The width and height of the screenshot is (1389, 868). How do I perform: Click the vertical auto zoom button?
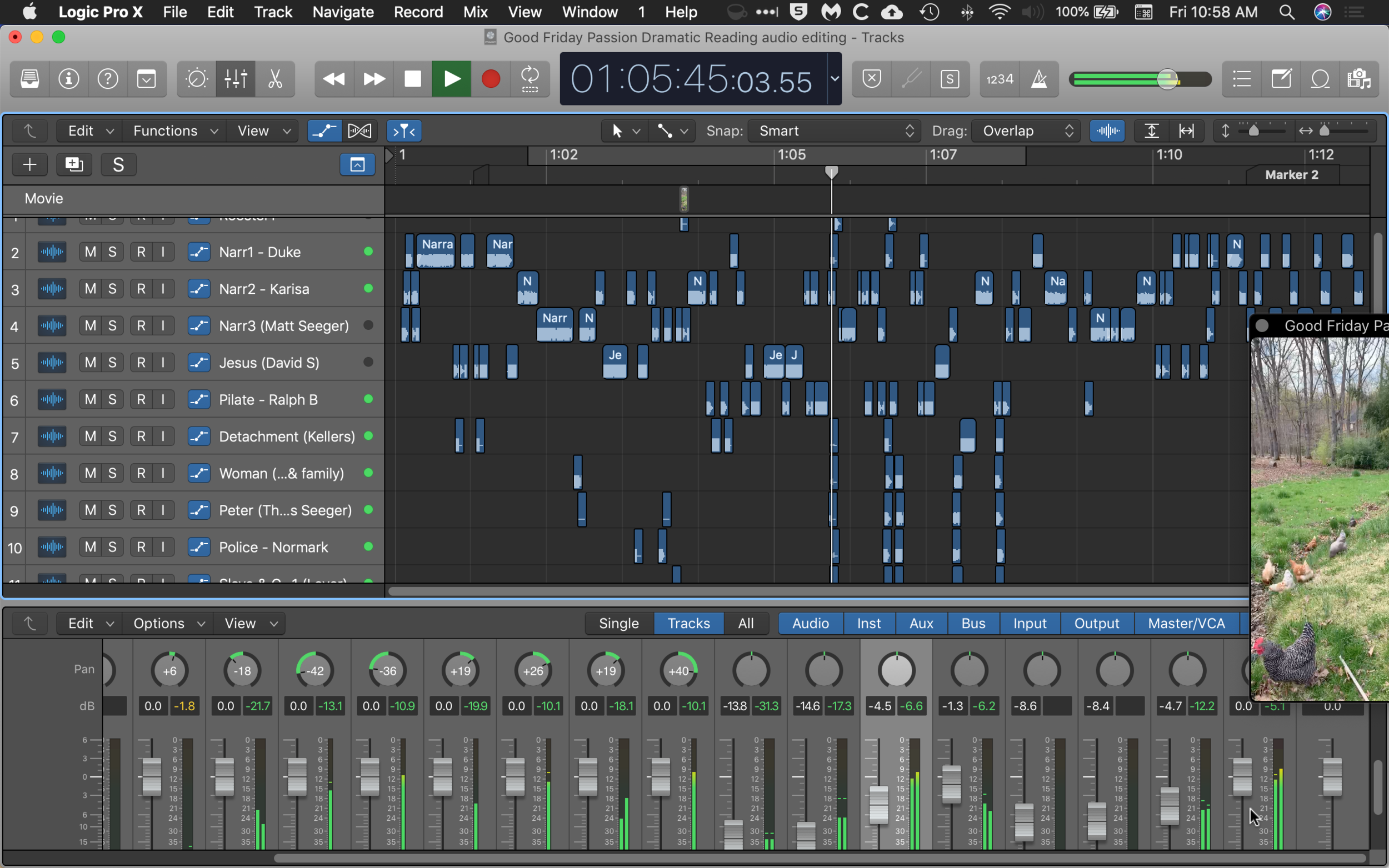point(1151,131)
